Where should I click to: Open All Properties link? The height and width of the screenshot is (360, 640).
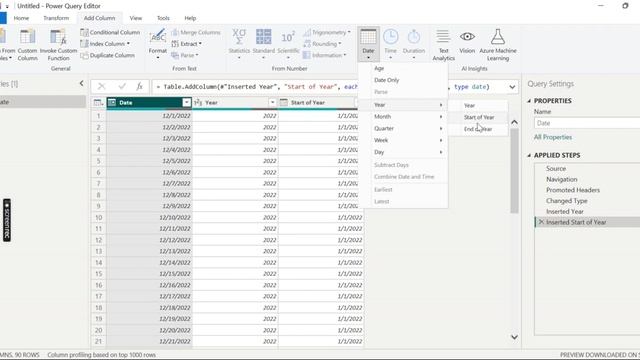point(553,137)
